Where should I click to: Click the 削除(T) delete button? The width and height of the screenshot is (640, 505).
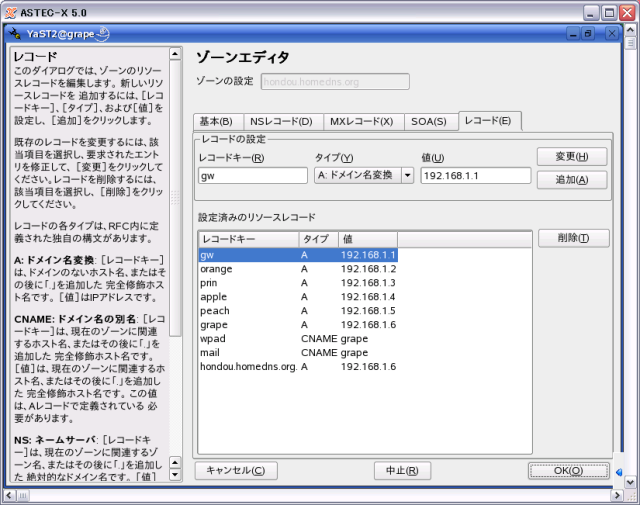(573, 238)
